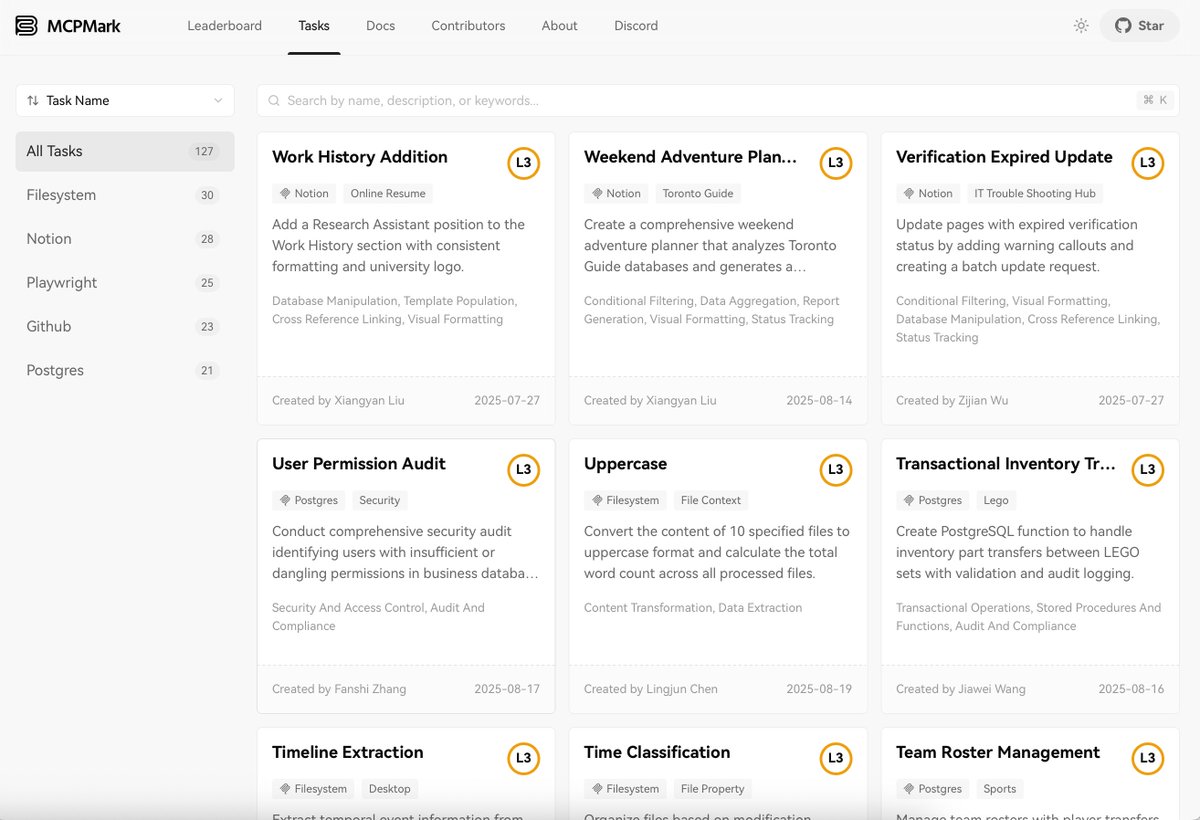Click the Filesystem tag on Uppercase card
The image size is (1200, 820).
[626, 500]
